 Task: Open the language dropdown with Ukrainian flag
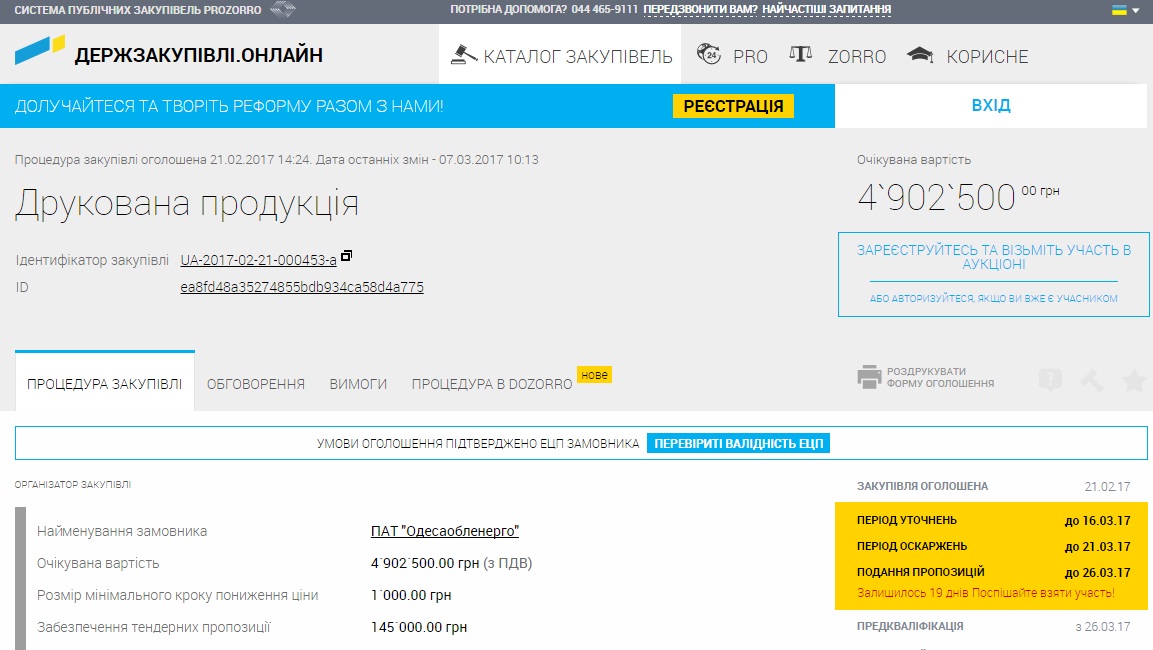coord(1125,10)
